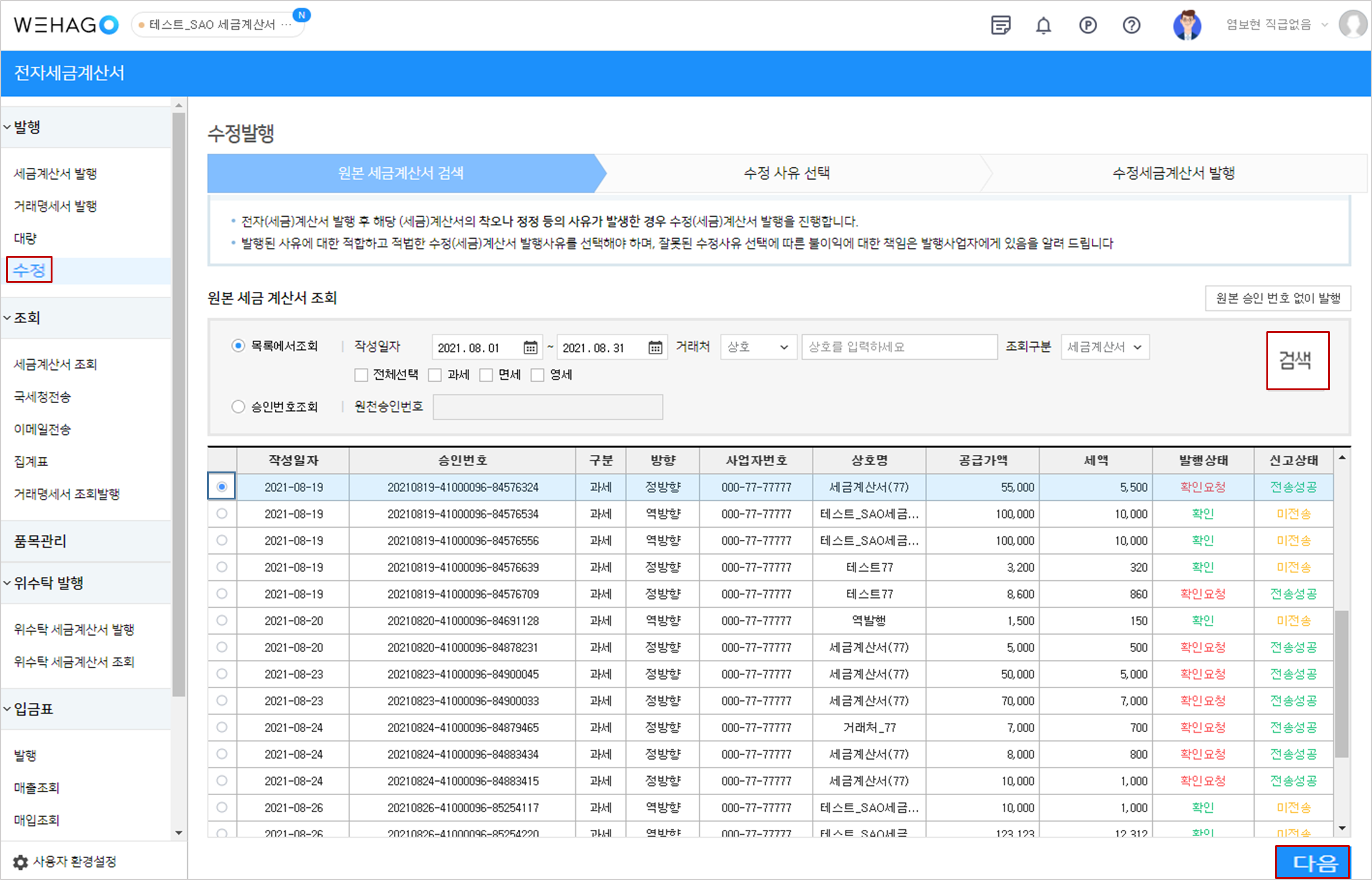Check the 전체선택 checkbox
Viewport: 1372px width, 880px height.
click(x=361, y=375)
